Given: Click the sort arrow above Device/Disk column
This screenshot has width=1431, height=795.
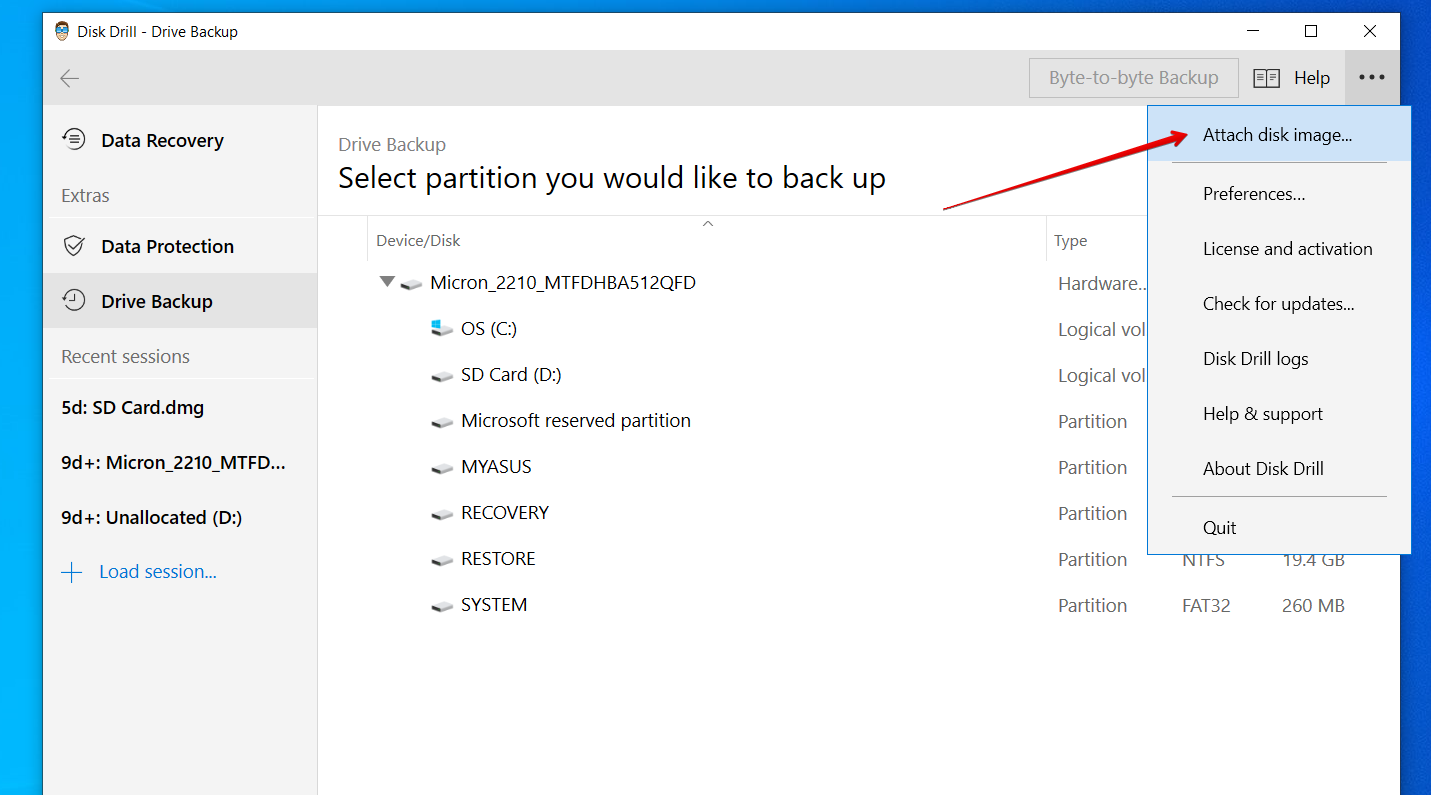Looking at the screenshot, I should coord(707,224).
